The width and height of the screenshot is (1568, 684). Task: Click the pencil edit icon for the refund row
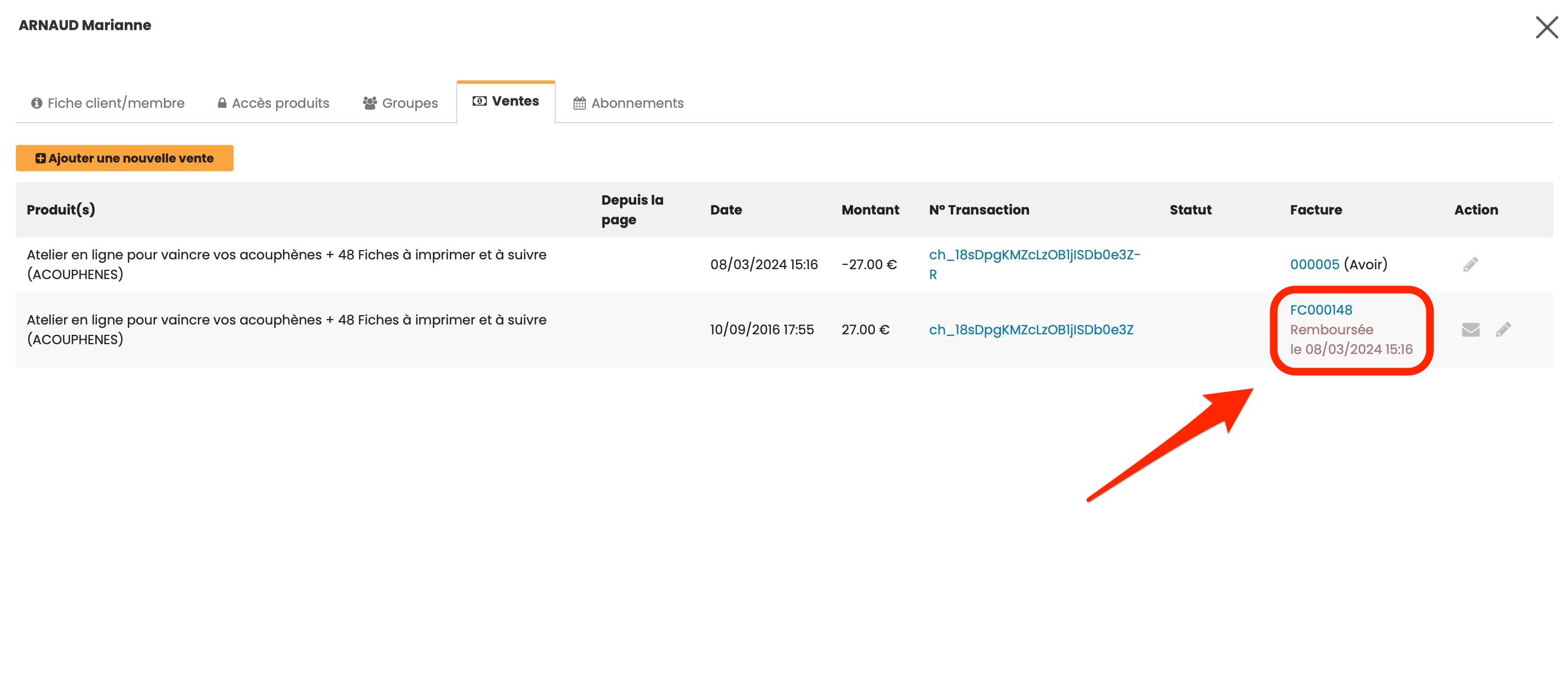pos(1470,264)
